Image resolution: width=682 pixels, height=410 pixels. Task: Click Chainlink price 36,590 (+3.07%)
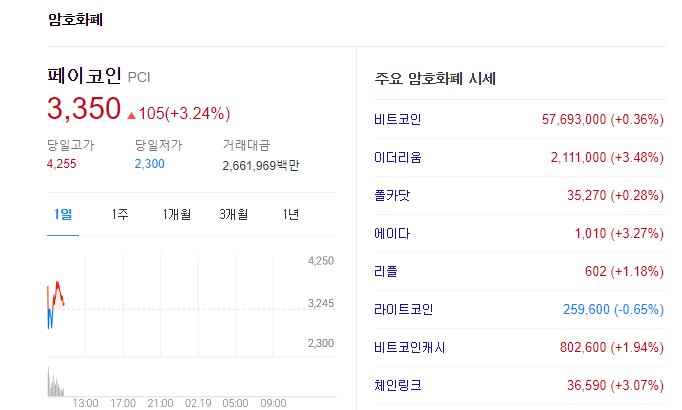[615, 385]
